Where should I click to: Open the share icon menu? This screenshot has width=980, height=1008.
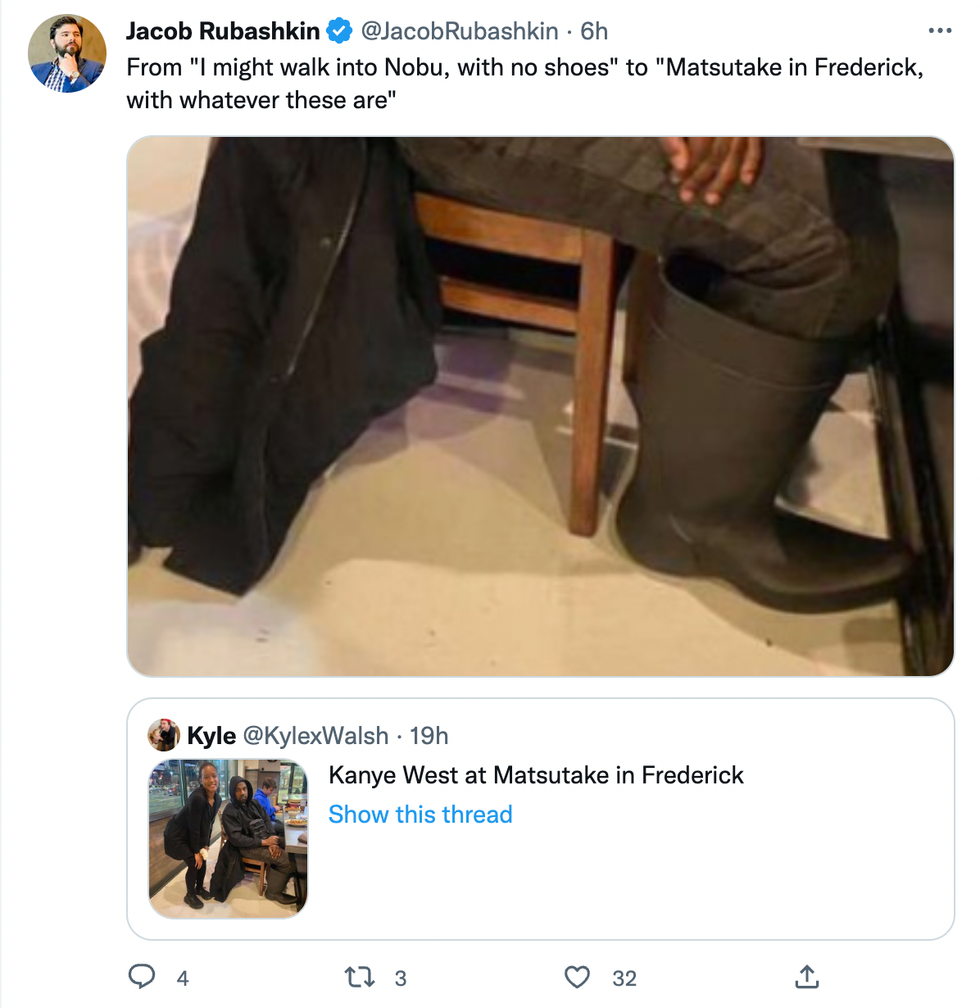tap(806, 977)
